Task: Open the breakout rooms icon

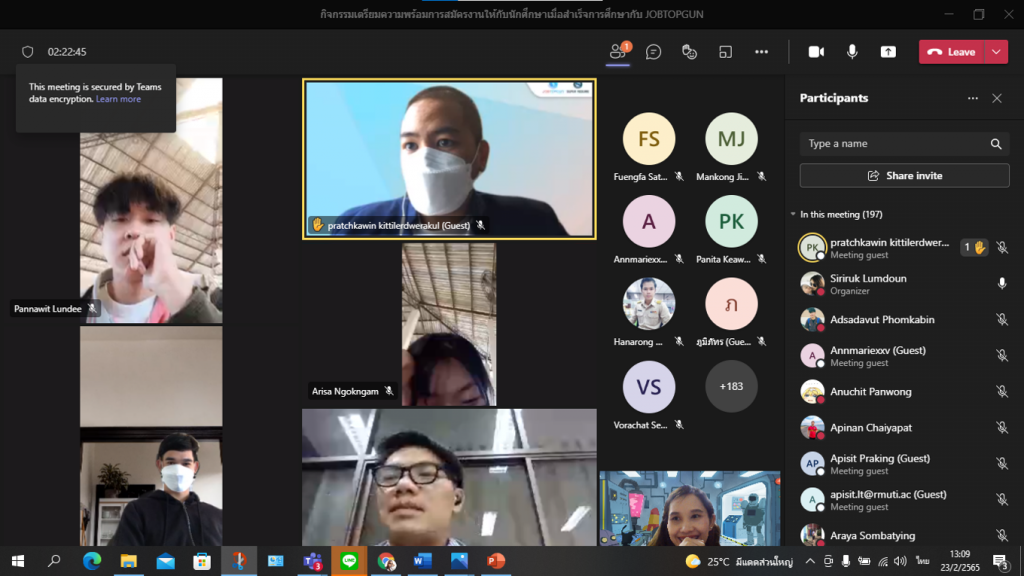Action: tap(726, 52)
